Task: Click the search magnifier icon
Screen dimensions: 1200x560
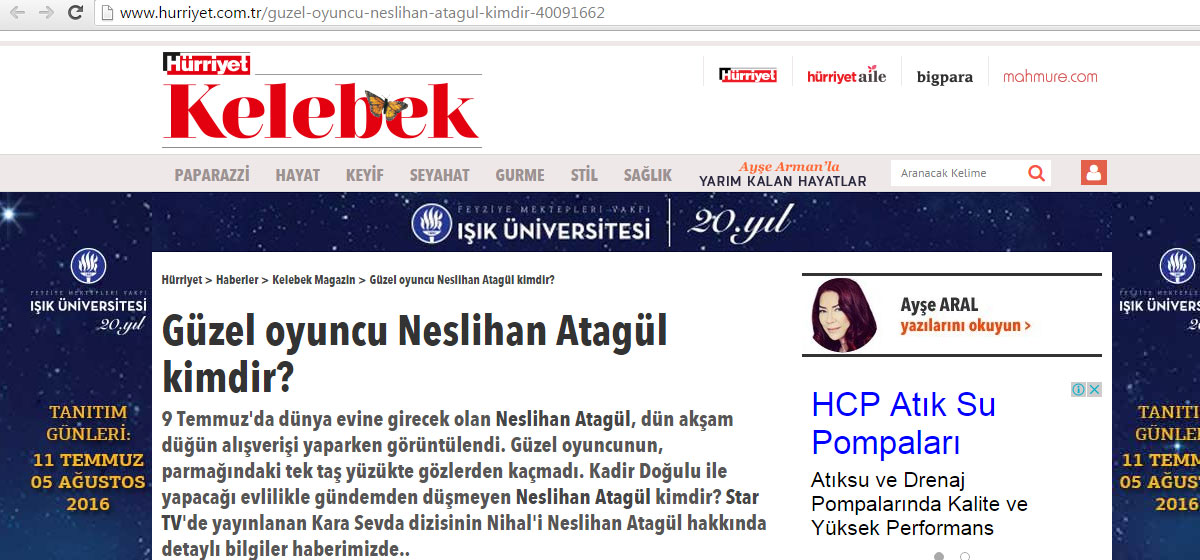Action: click(x=1037, y=173)
